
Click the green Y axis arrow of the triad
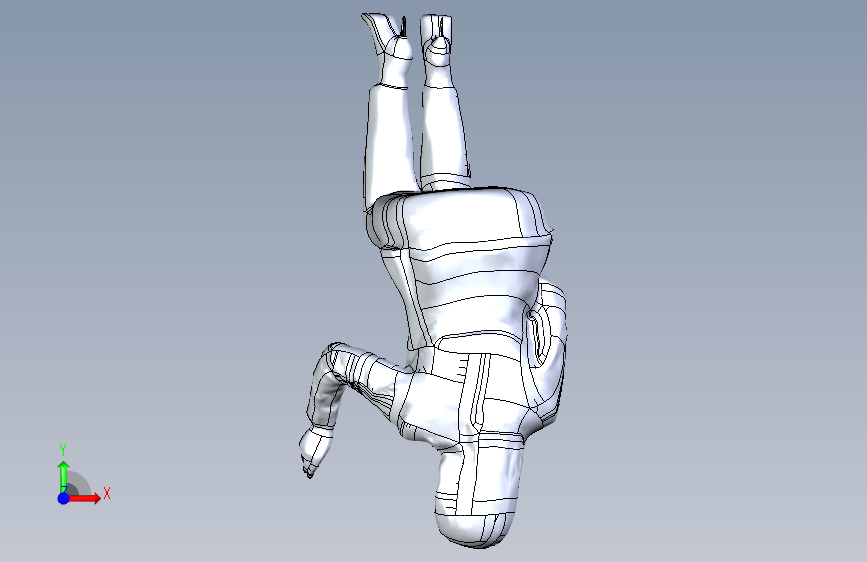point(64,476)
